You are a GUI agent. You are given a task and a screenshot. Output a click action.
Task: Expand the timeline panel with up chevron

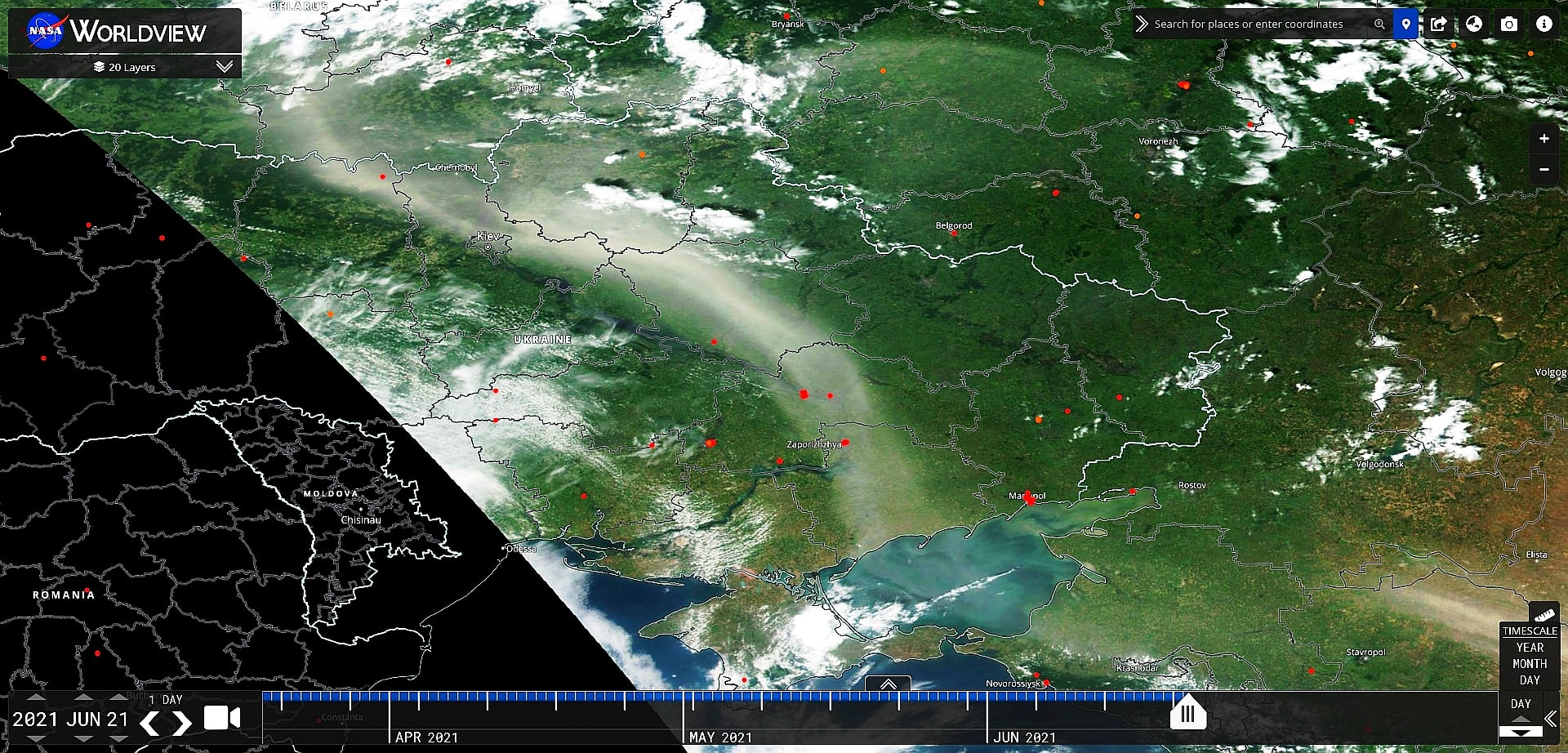(889, 684)
